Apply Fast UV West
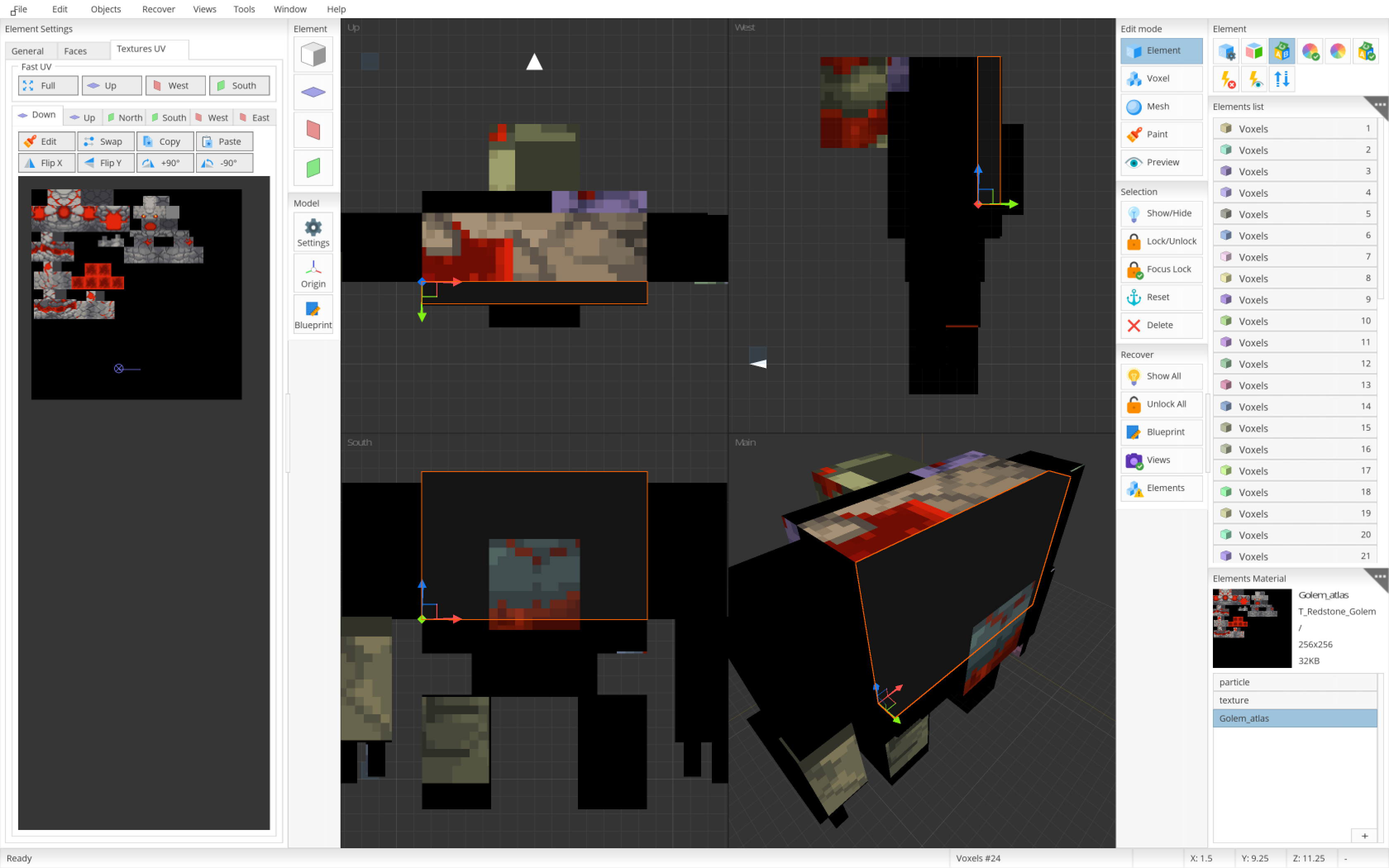Screen dimensions: 1389x868 coord(175,86)
